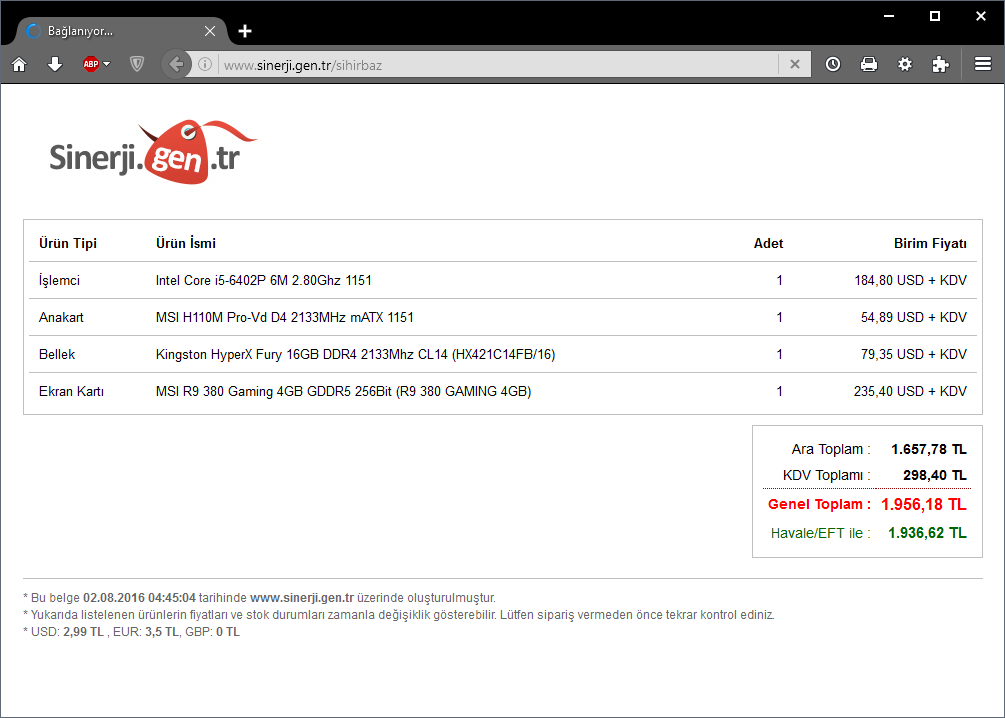Click the Ürün İsmi column header

(186, 244)
